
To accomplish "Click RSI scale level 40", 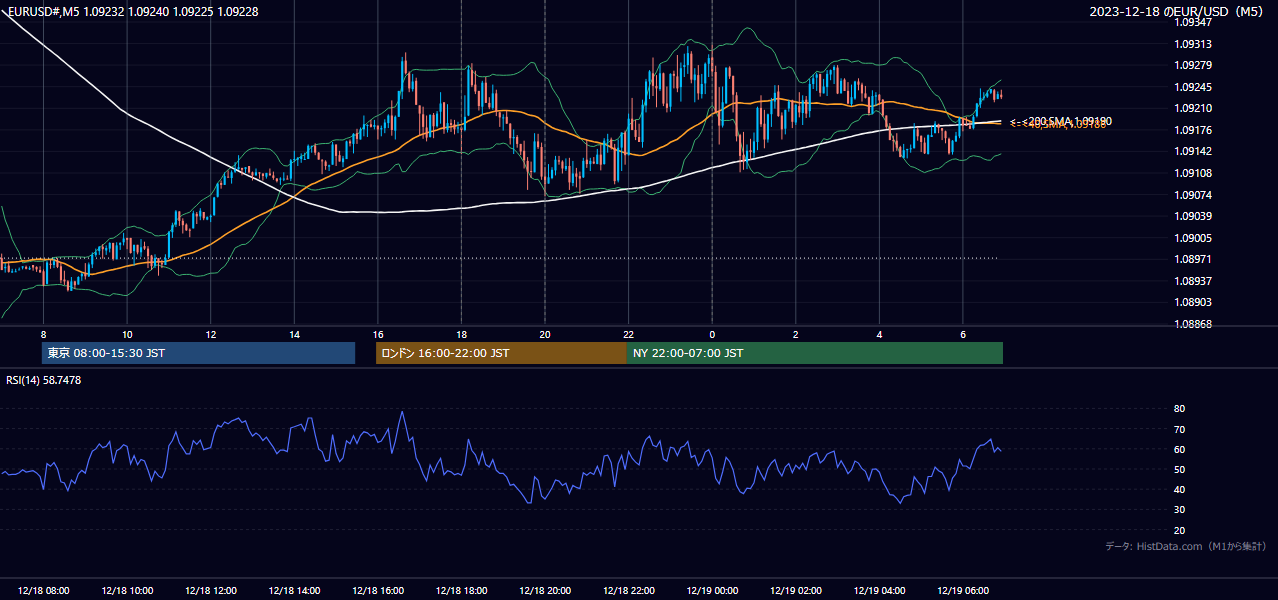I will tap(1179, 490).
